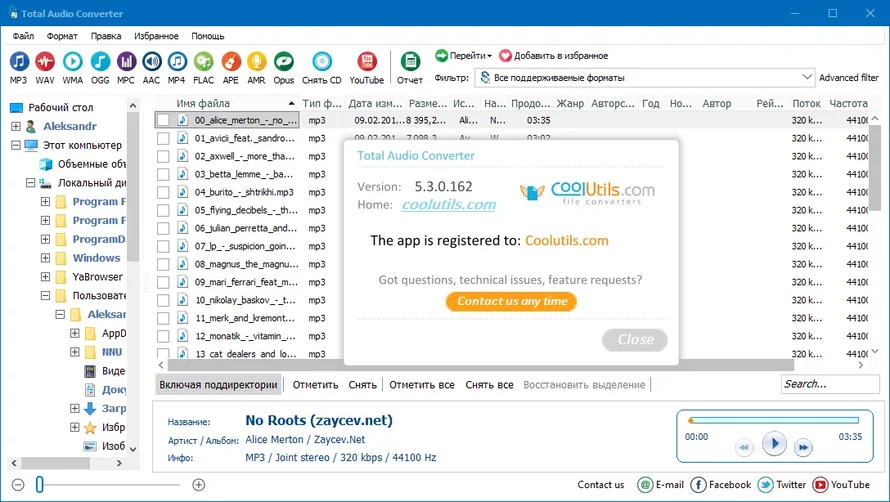Open YouTube icon in footer bar
890x502 pixels.
tap(820, 484)
